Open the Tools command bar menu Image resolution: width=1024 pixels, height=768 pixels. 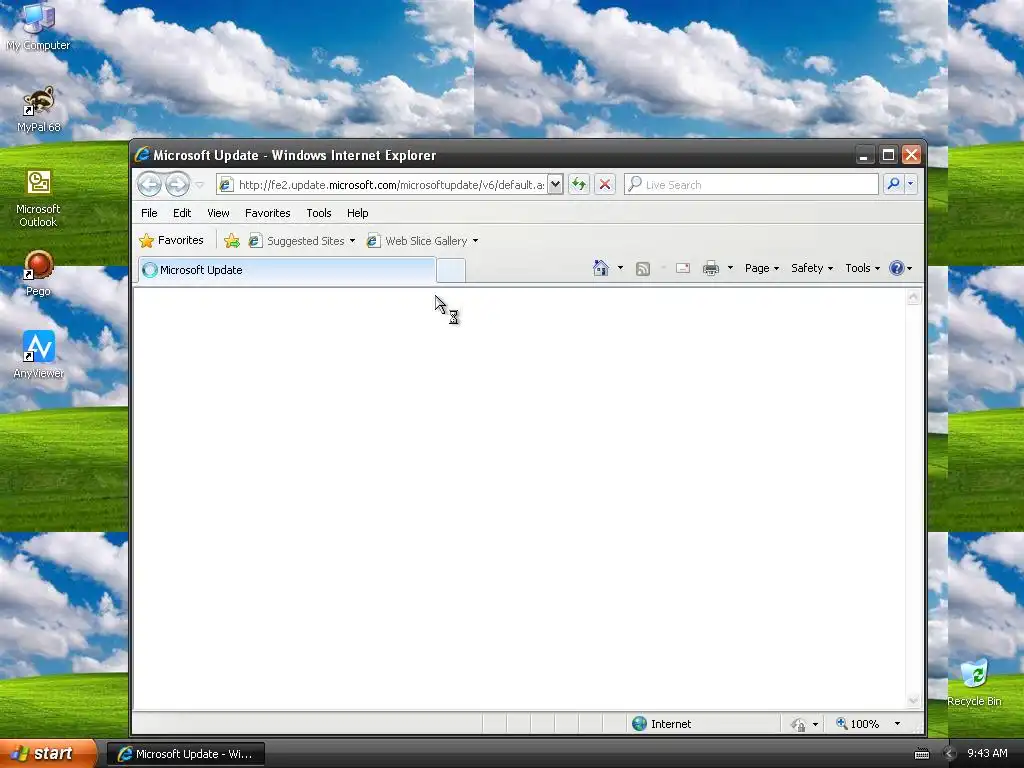pos(862,268)
